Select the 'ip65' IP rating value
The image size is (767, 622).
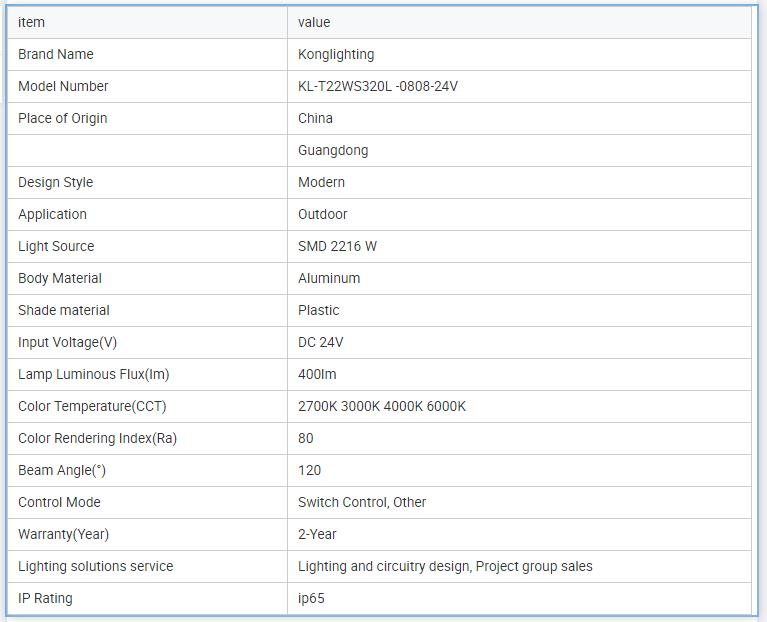311,598
